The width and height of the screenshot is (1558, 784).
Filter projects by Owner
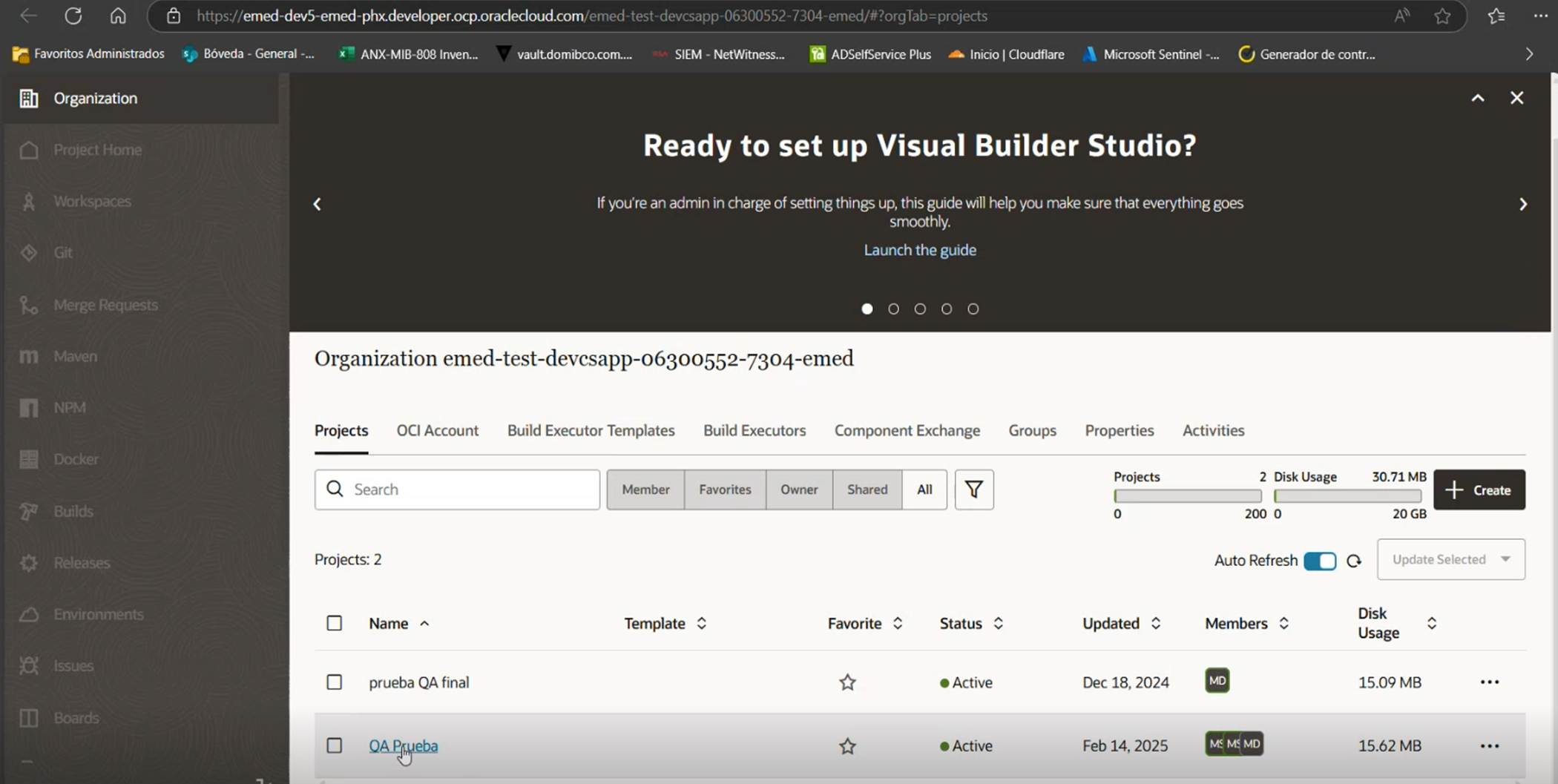pyautogui.click(x=799, y=490)
